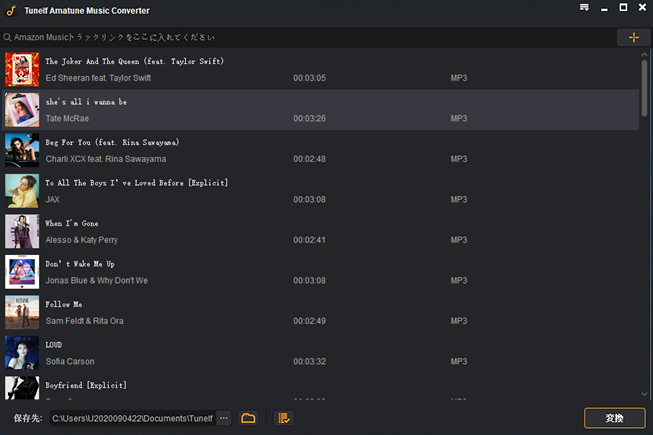Open the menu icon in the title bar
This screenshot has width=653, height=435.
(584, 7)
